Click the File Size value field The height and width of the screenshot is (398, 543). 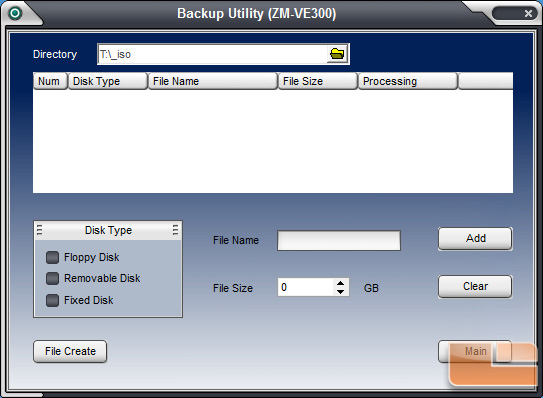pyautogui.click(x=306, y=287)
